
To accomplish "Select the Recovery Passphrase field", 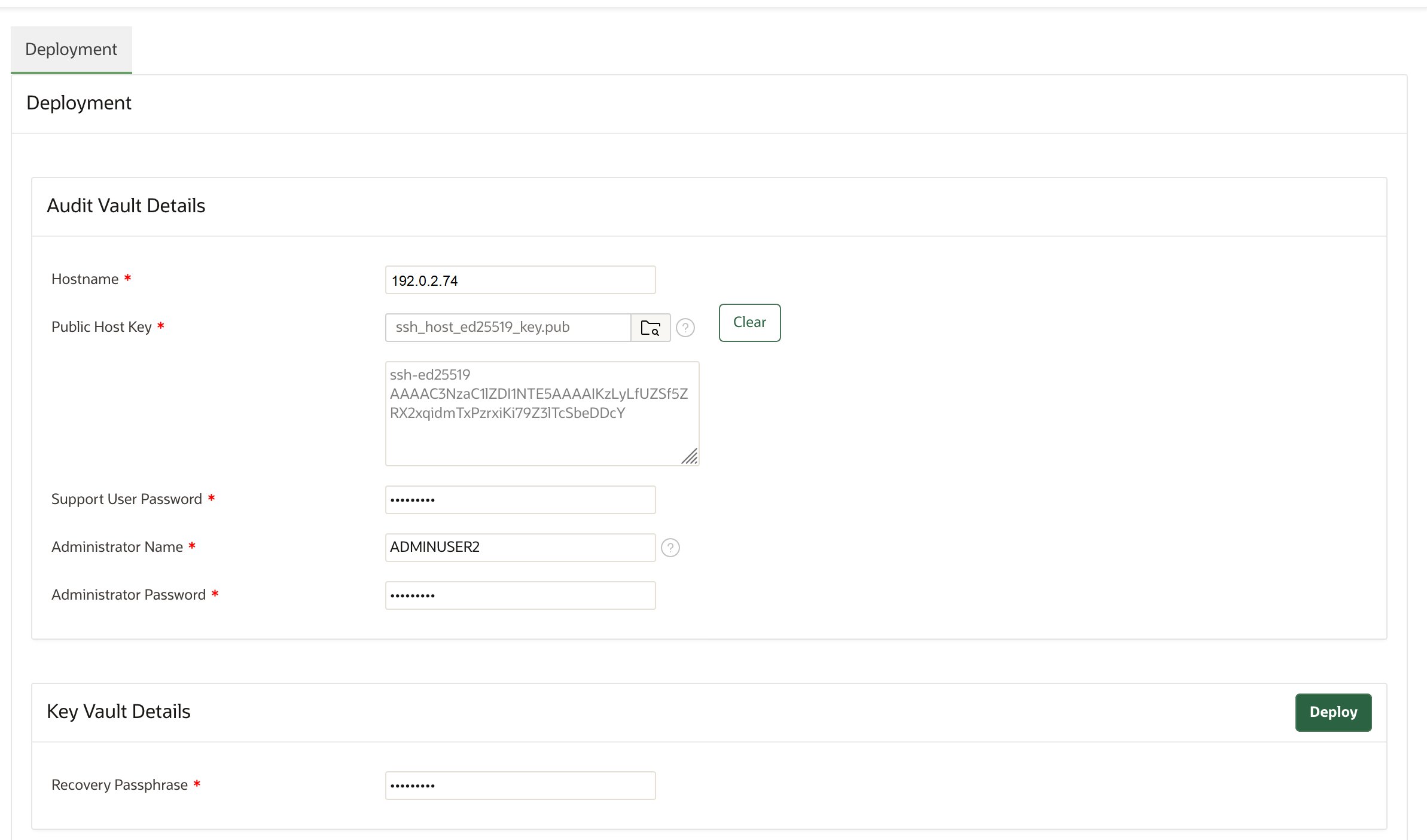I will pos(520,785).
